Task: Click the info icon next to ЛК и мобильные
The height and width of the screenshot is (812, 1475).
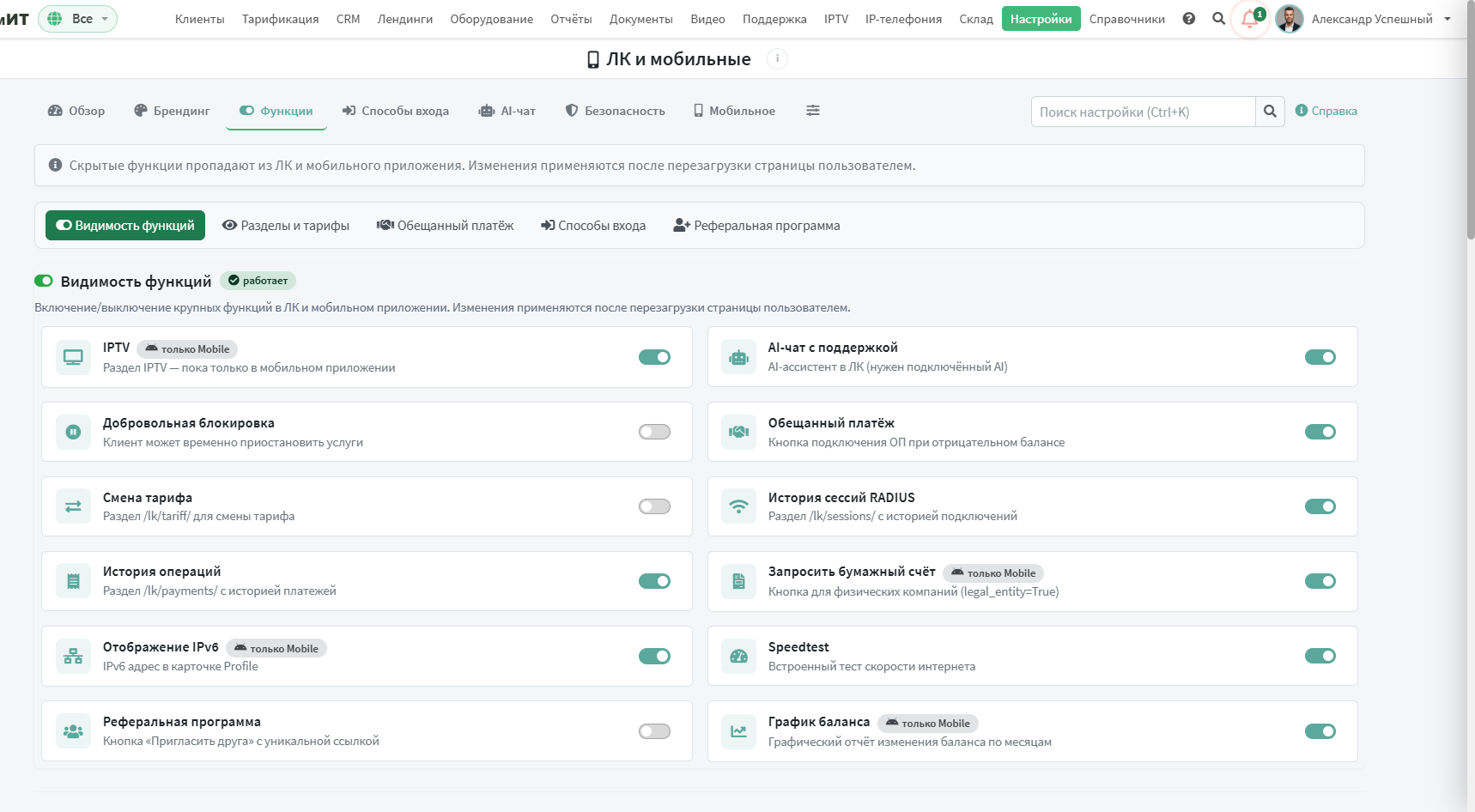Action: point(777,58)
